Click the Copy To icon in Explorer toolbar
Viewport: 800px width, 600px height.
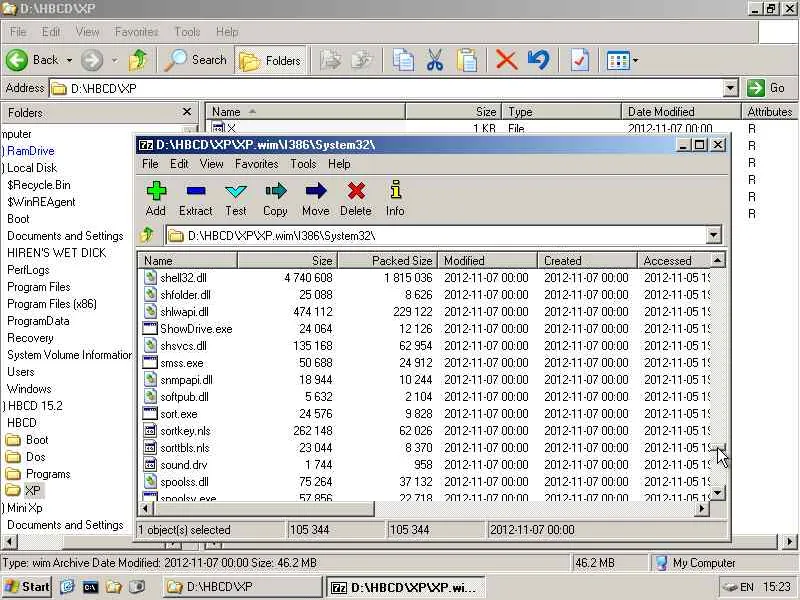[x=362, y=60]
